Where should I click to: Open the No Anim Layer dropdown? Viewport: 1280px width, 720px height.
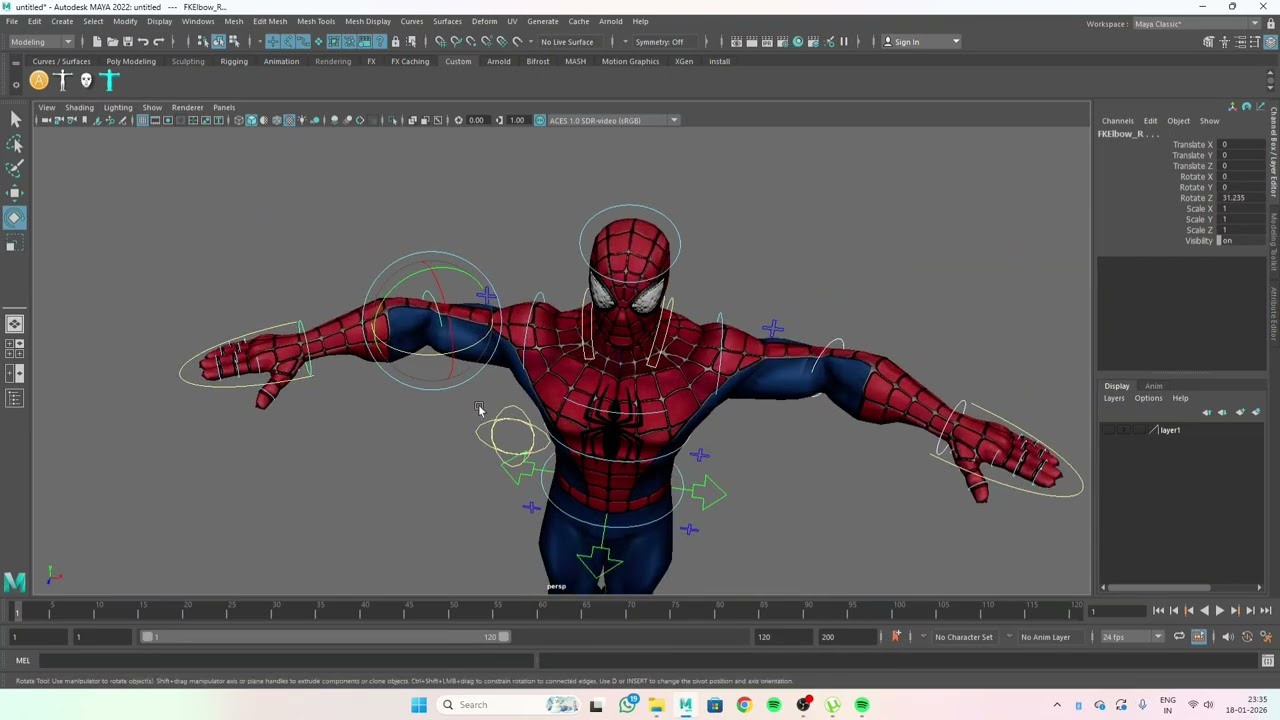tap(1049, 637)
